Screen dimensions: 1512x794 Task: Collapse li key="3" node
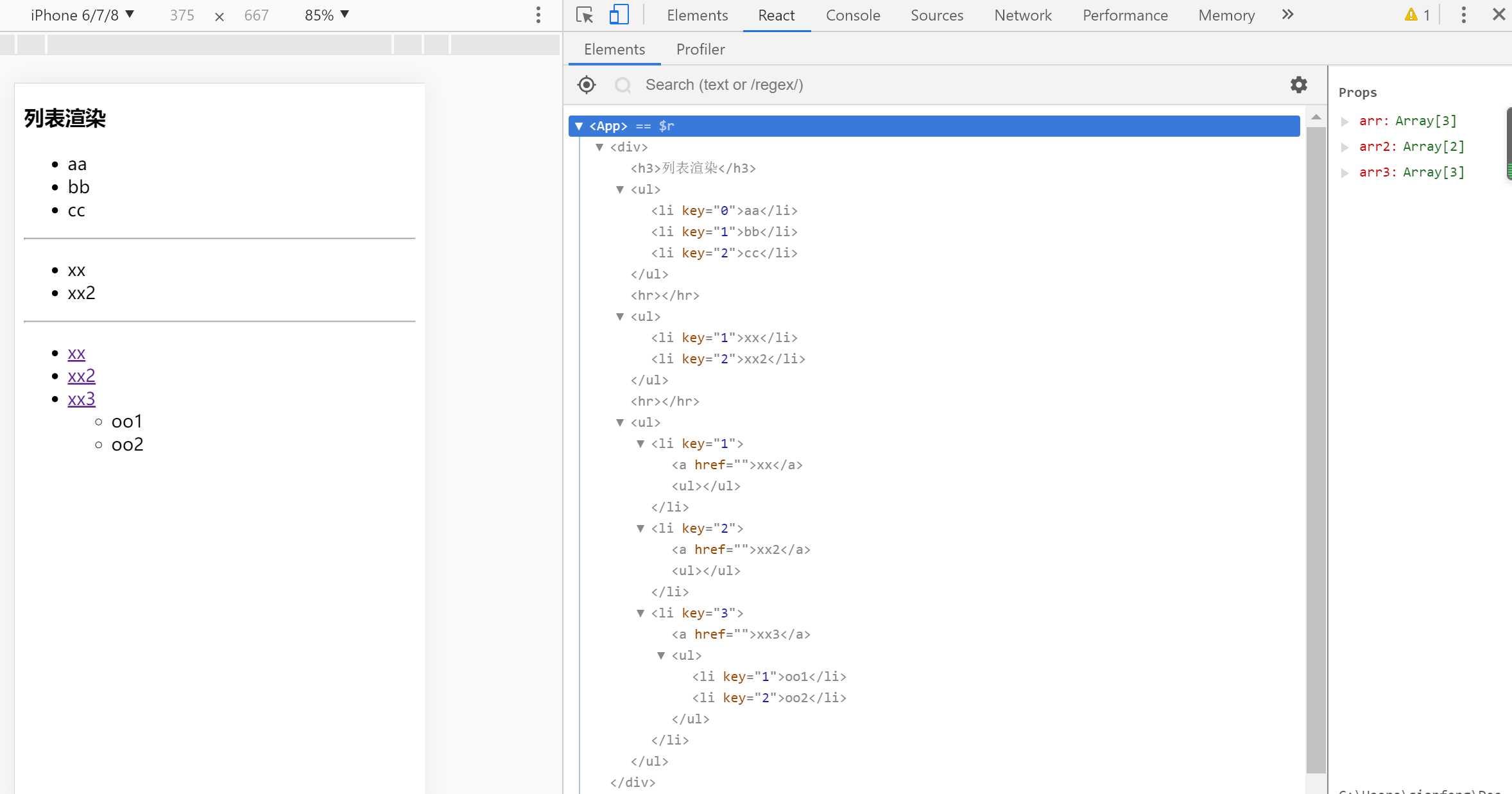click(640, 613)
